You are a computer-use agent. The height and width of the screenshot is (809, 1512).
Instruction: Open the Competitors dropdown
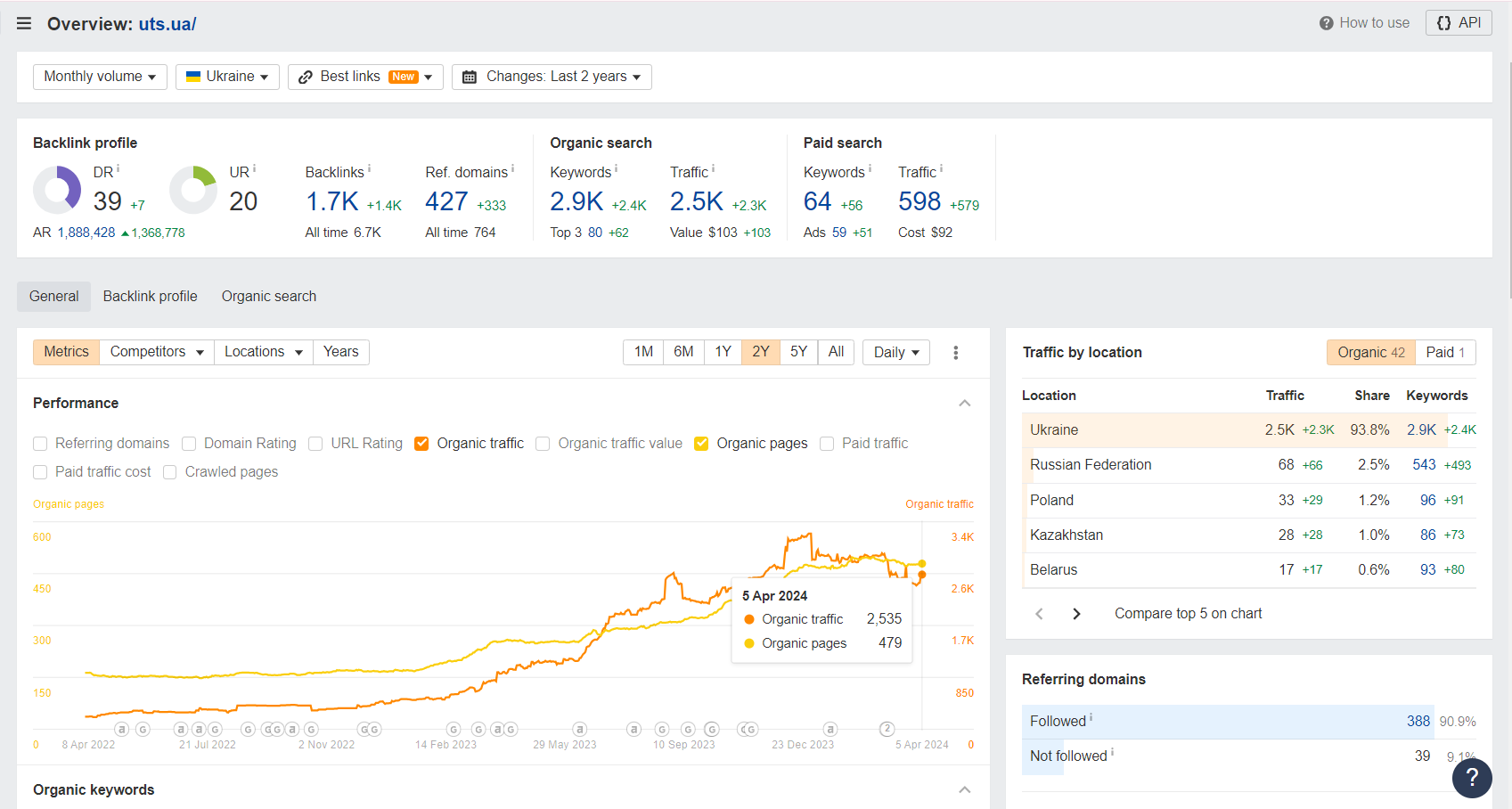coord(157,352)
